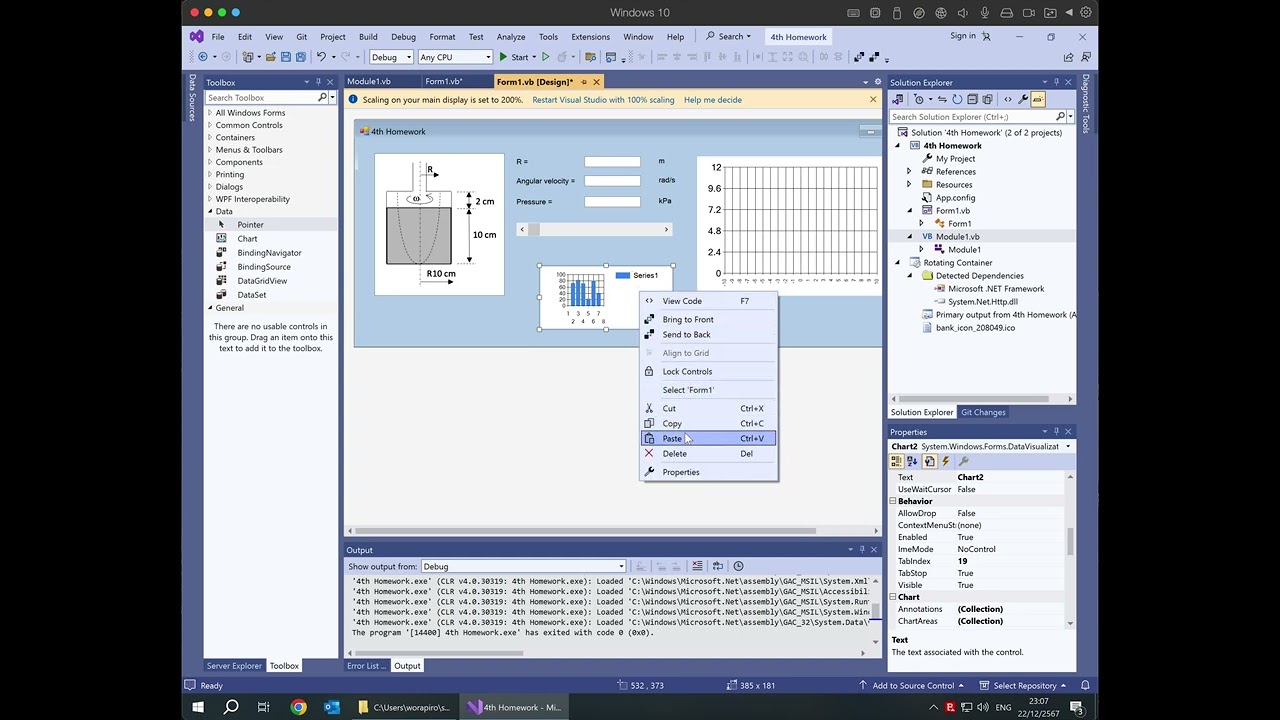Image resolution: width=1280 pixels, height=720 pixels.
Task: Click the Toolbox search magnifier icon
Action: pyautogui.click(x=322, y=97)
